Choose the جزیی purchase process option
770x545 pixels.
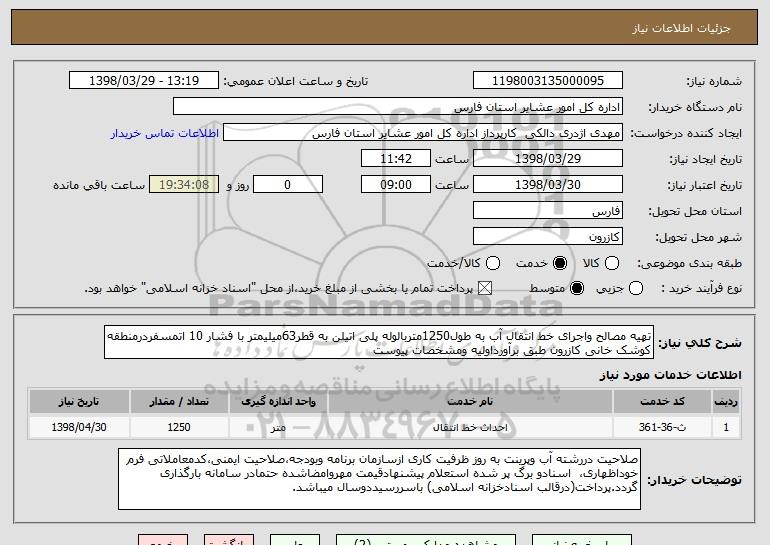(635, 288)
